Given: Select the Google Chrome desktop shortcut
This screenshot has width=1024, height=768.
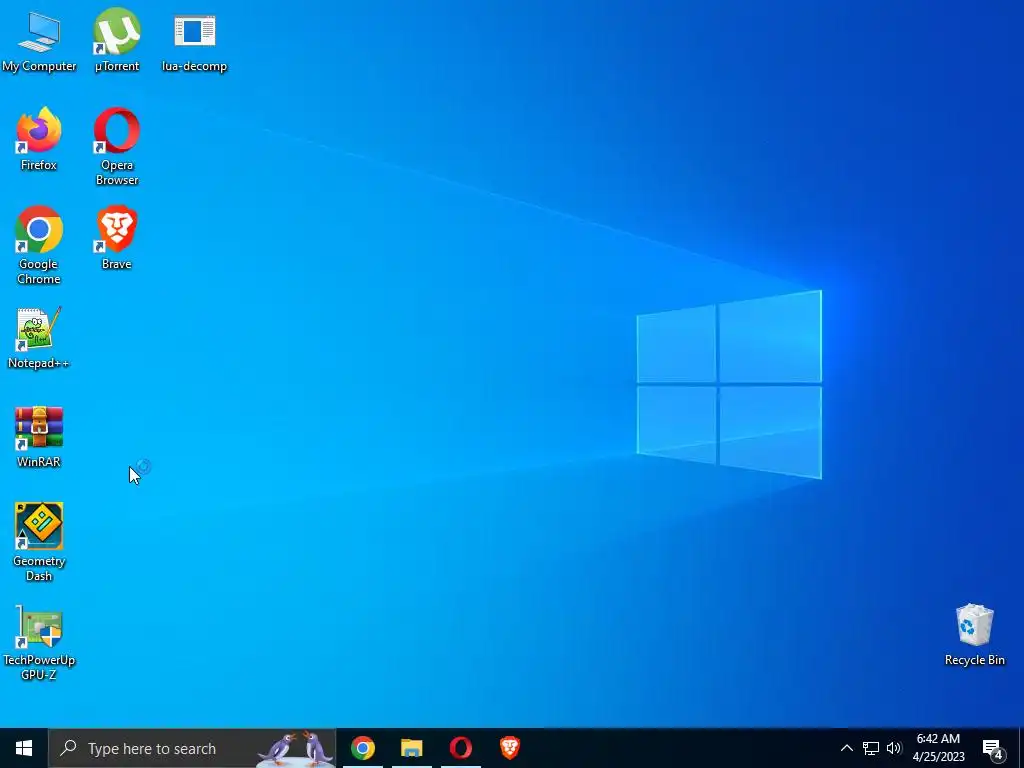Looking at the screenshot, I should coord(39,245).
